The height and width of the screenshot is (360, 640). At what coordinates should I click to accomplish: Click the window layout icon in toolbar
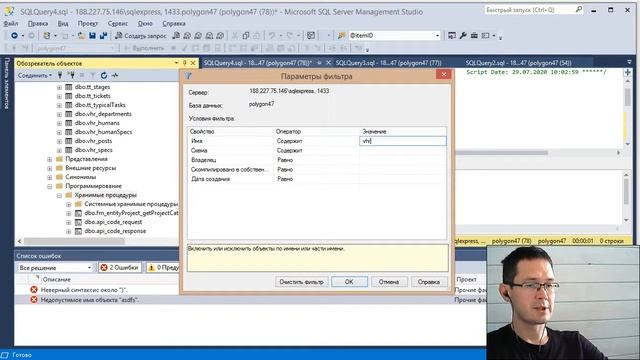(x=485, y=36)
